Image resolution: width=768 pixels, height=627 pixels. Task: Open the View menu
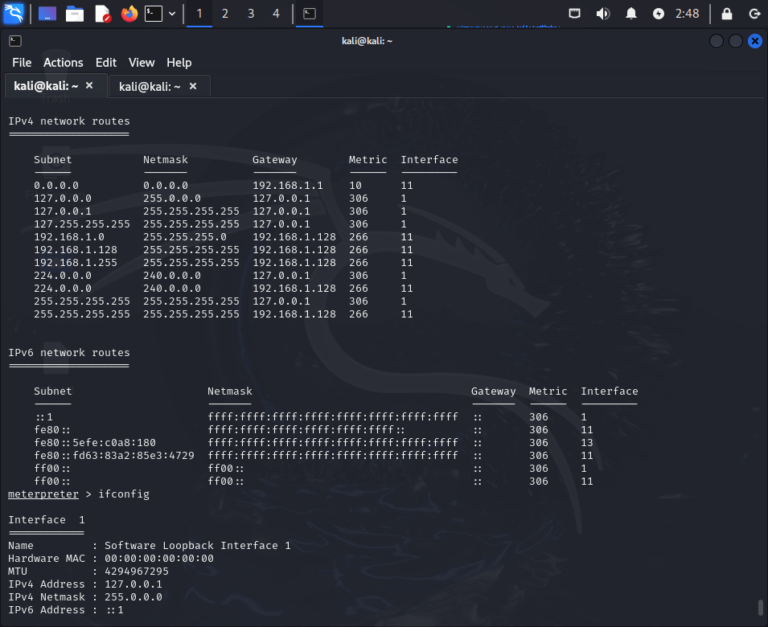[x=142, y=62]
